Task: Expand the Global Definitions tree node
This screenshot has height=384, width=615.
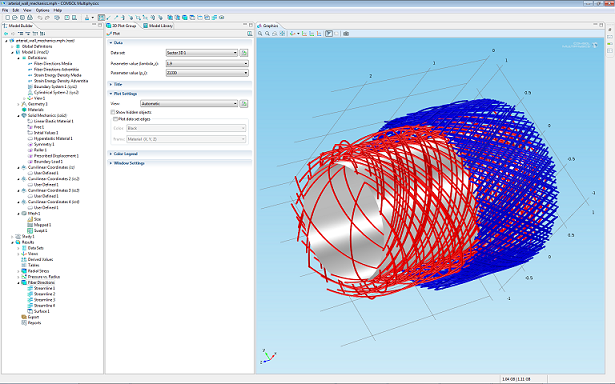Action: click(12, 46)
